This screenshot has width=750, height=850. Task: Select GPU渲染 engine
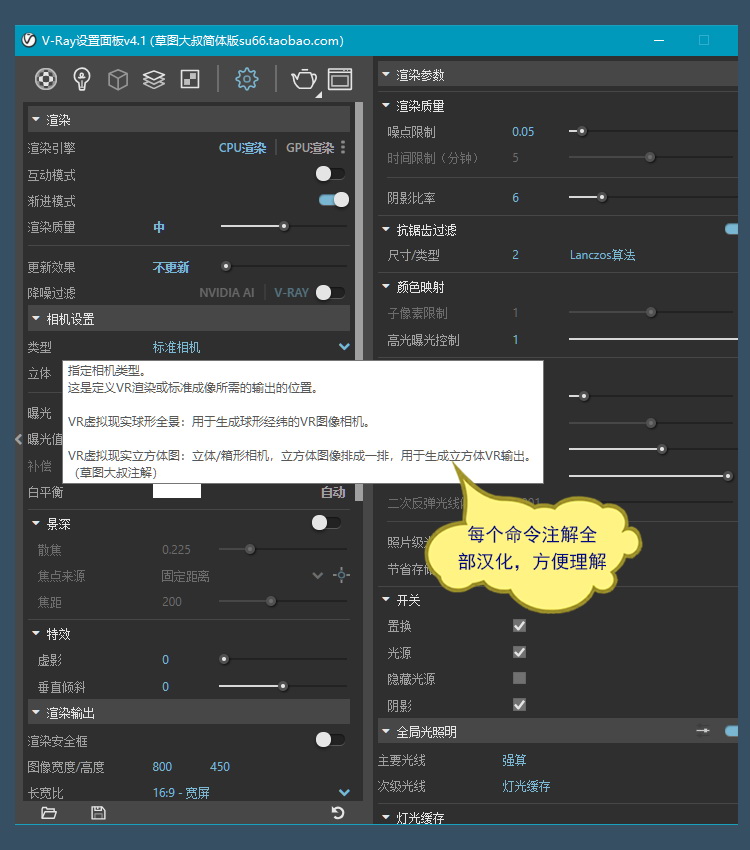pyautogui.click(x=310, y=147)
